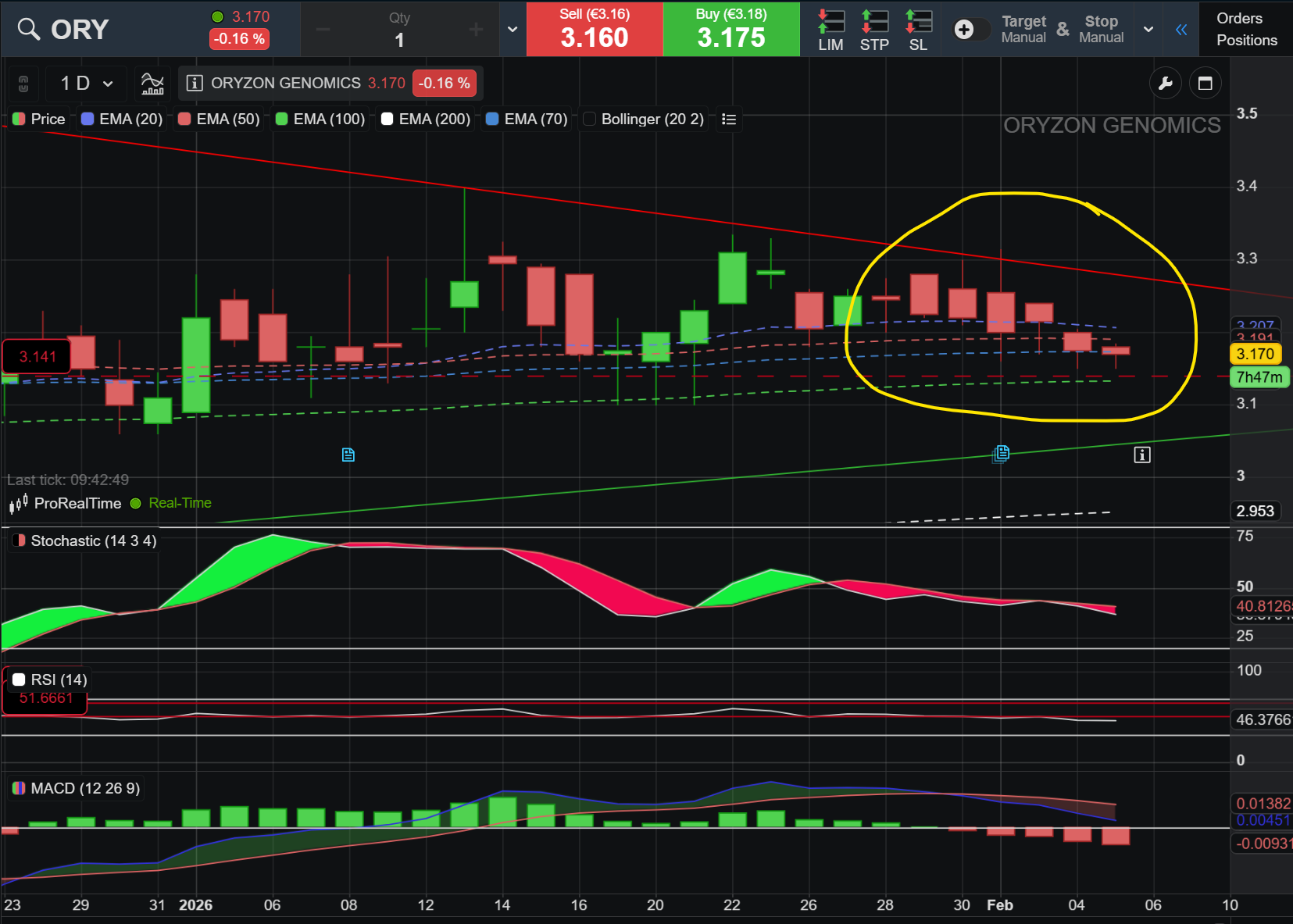Select the SL stop-limit order icon
This screenshot has height=924, width=1293.
918,30
